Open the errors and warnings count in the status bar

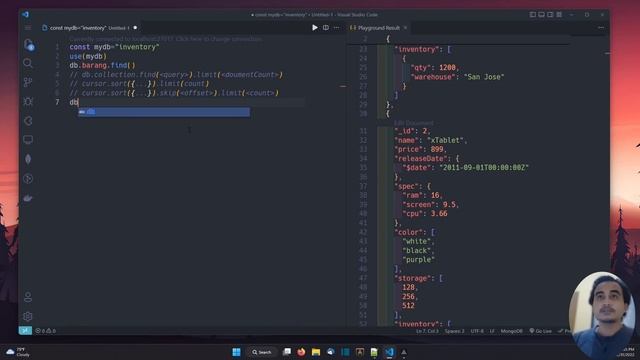pos(45,331)
